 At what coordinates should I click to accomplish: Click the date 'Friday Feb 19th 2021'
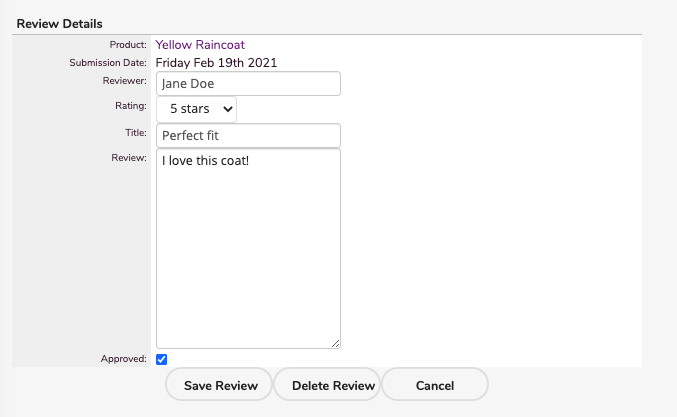point(216,63)
